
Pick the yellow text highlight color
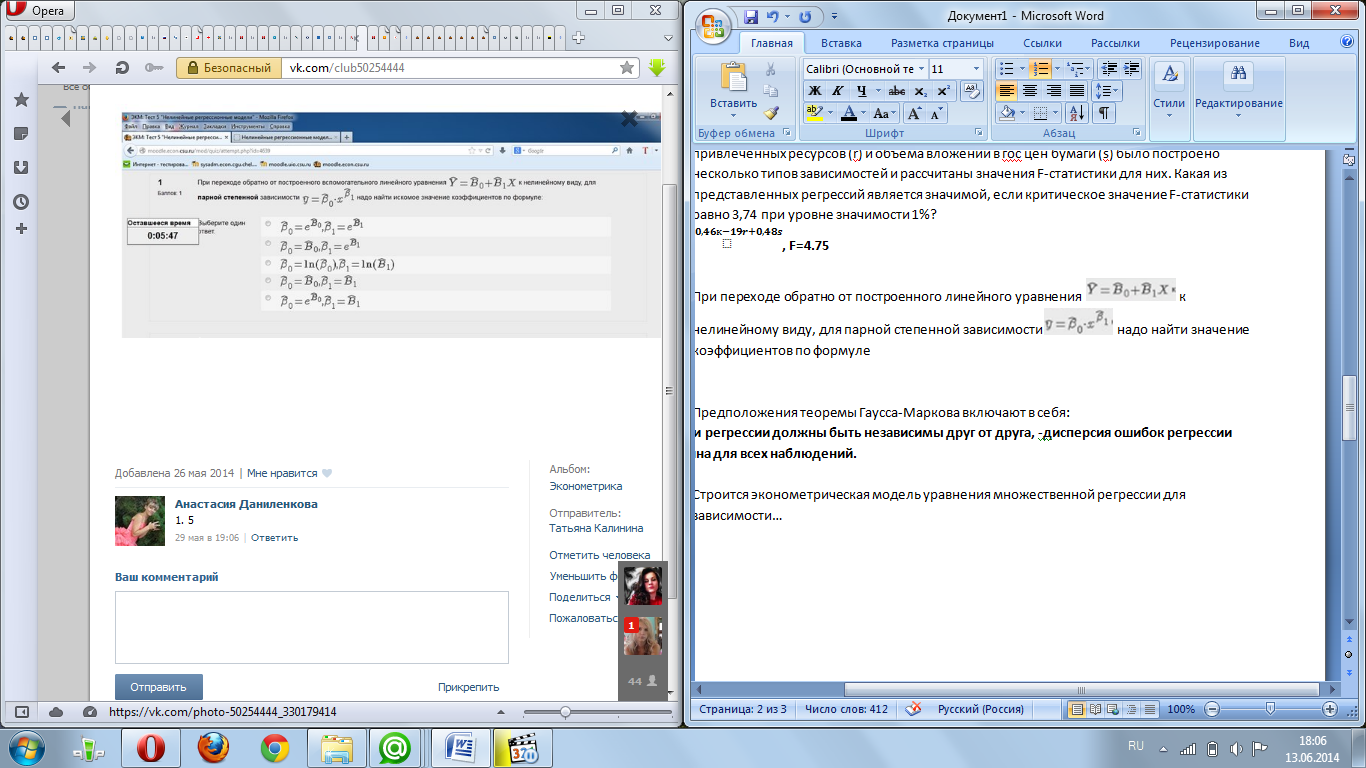pyautogui.click(x=815, y=113)
